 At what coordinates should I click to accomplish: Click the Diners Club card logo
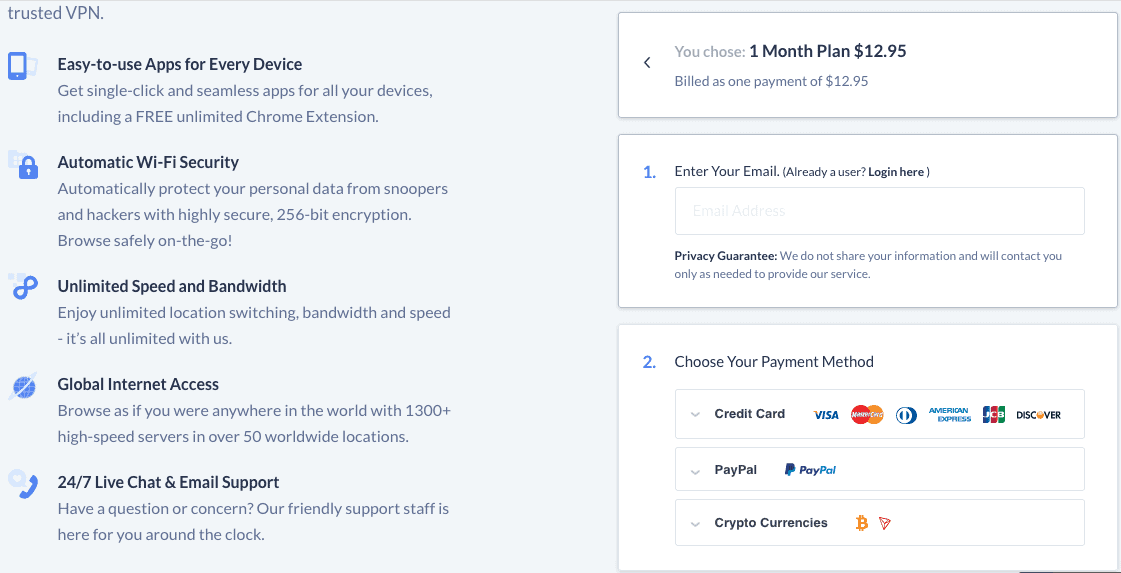pyautogui.click(x=907, y=414)
